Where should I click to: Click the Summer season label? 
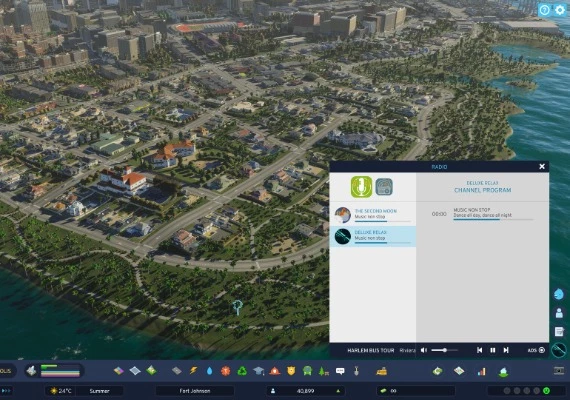100,391
